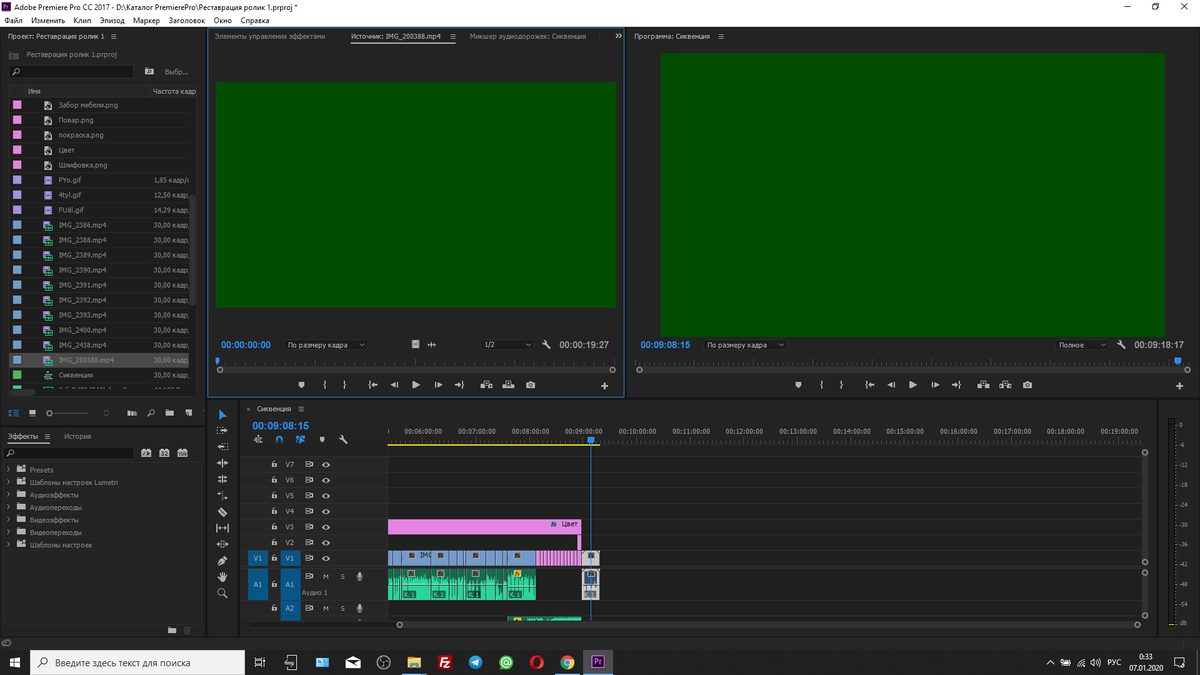This screenshot has height=675, width=1200.
Task: Switch to История tab
Action: (x=78, y=436)
